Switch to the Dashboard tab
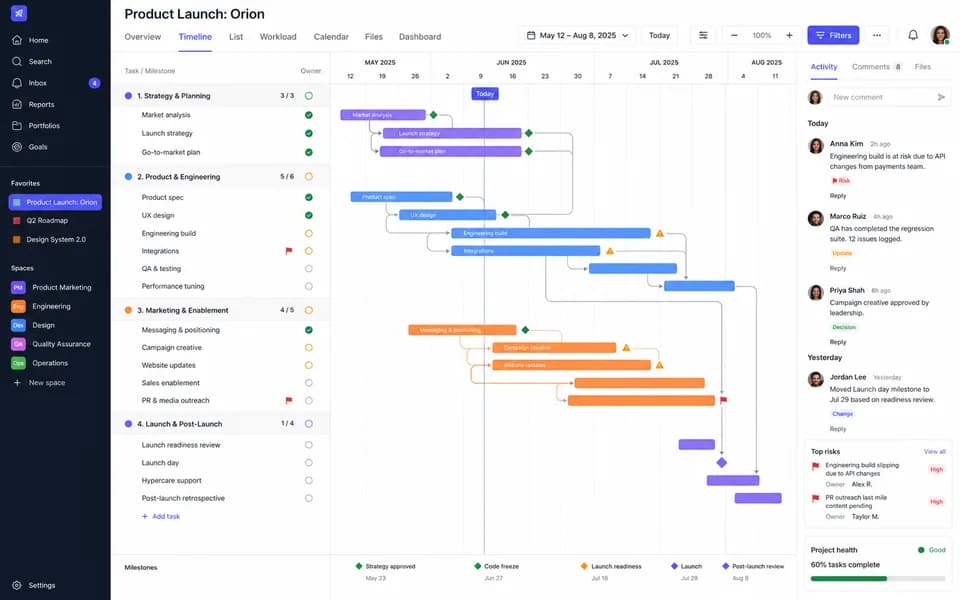 click(420, 37)
